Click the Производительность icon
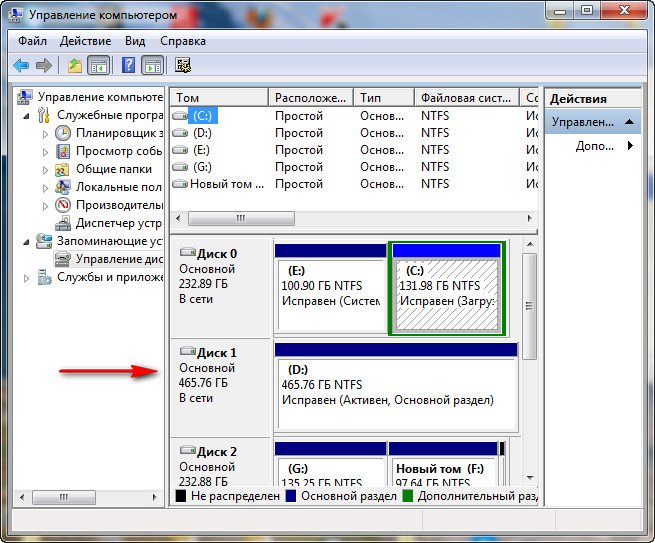 pos(63,205)
